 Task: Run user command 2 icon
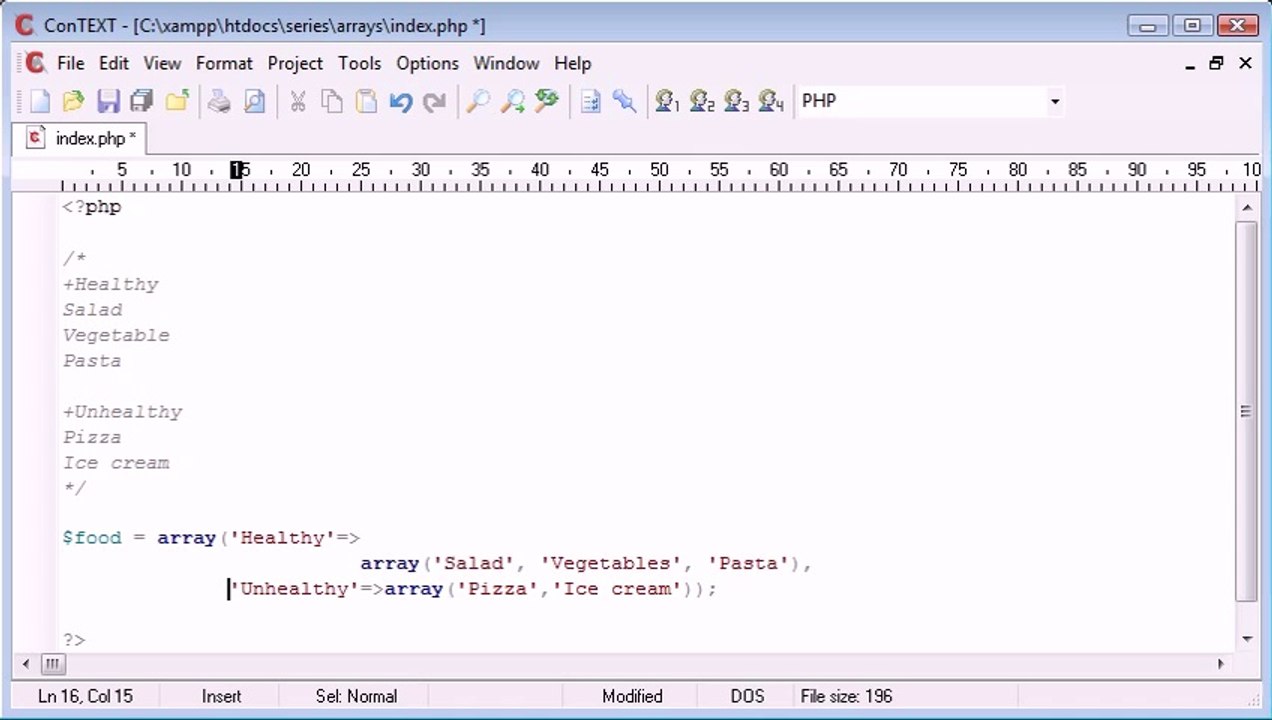point(702,101)
